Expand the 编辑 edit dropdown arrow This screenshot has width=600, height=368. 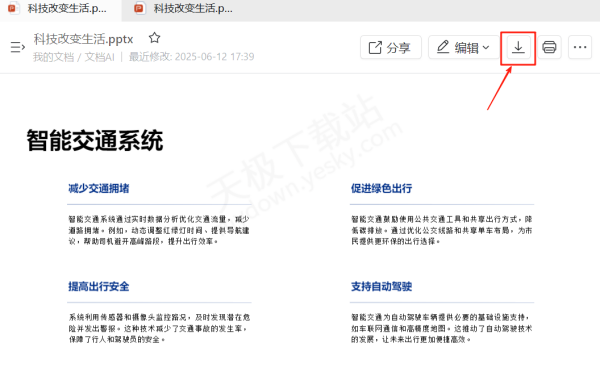click(x=486, y=47)
